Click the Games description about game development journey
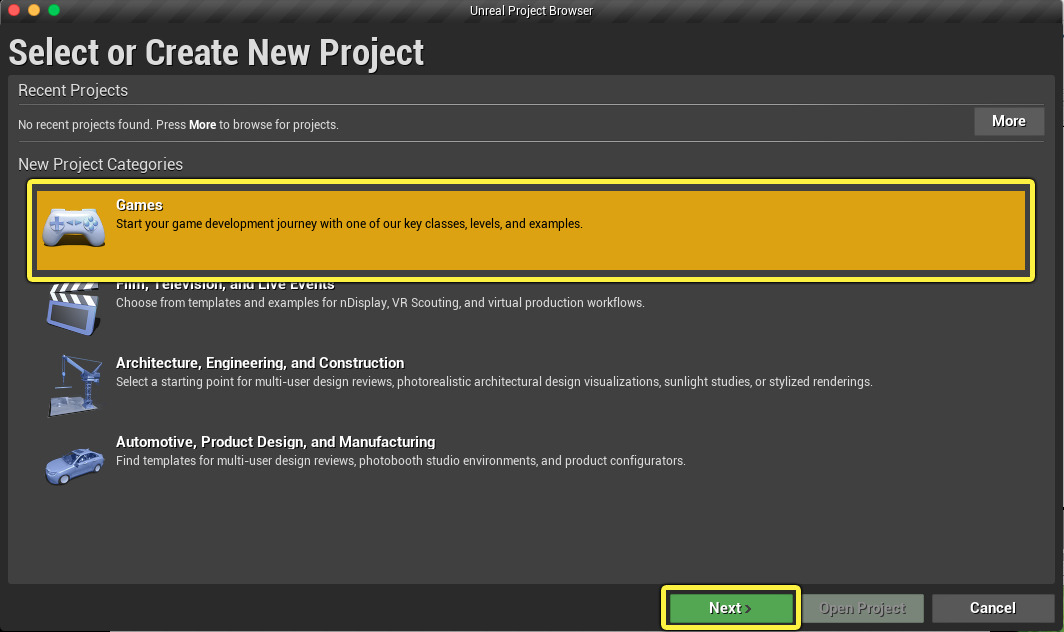Image resolution: width=1064 pixels, height=632 pixels. 349,224
